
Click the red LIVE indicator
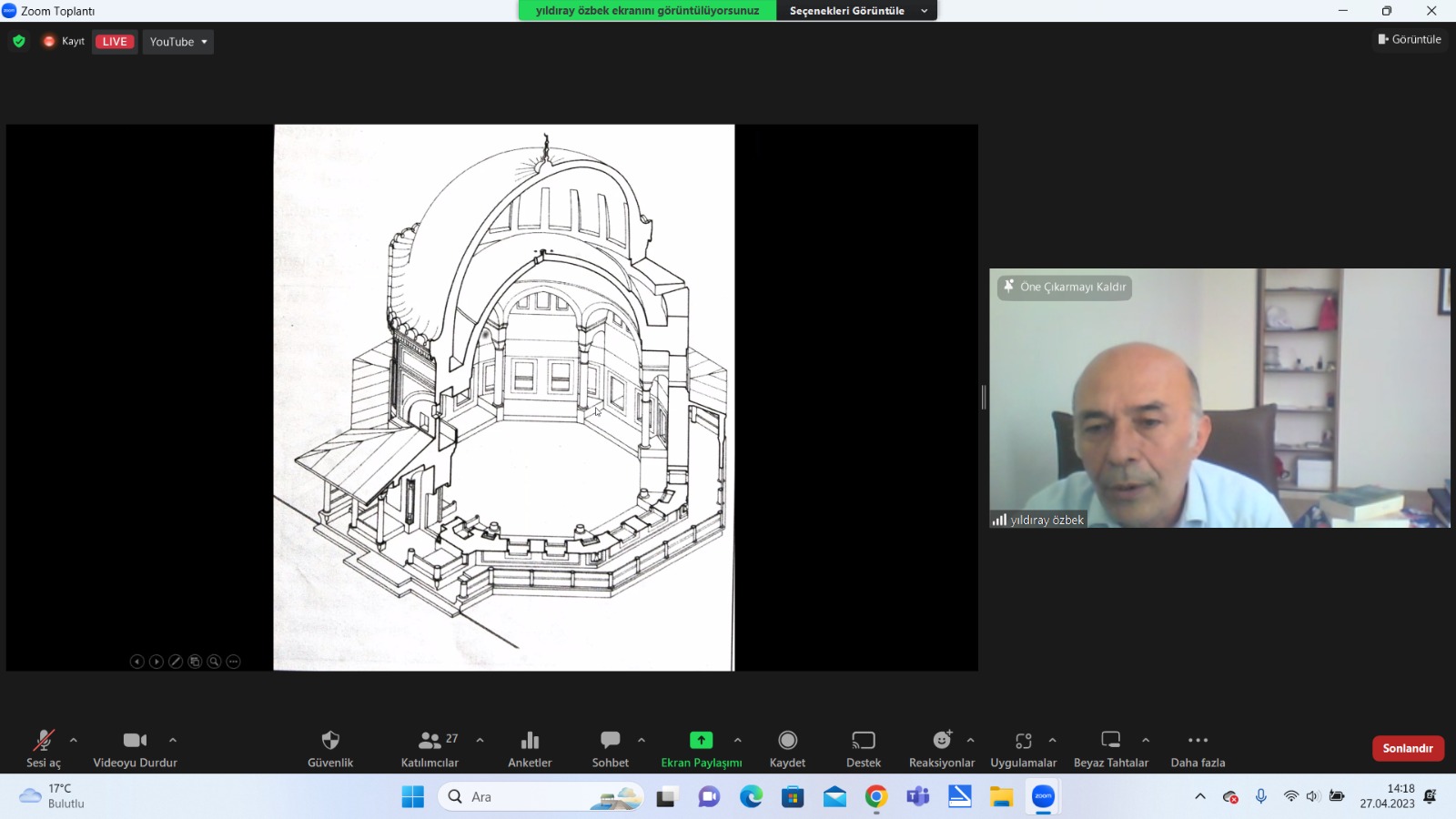[x=115, y=42]
